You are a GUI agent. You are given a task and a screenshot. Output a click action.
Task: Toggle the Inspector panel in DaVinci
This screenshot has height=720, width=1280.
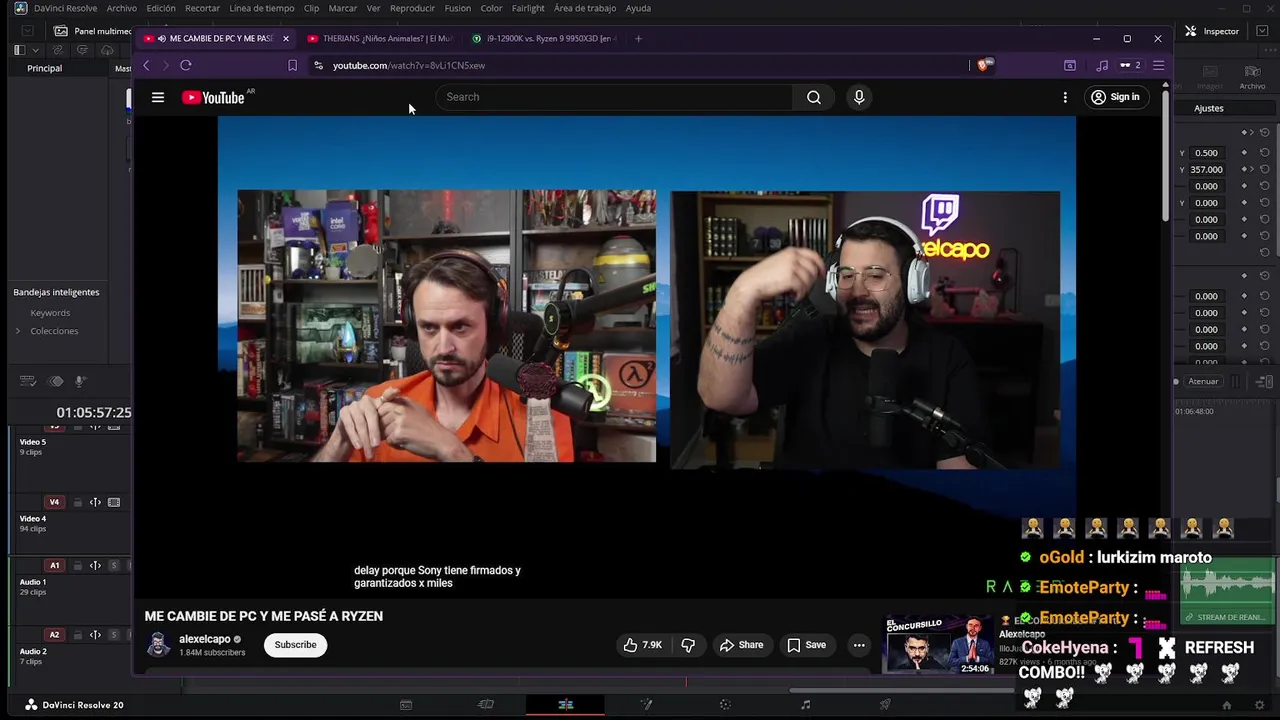tap(1212, 31)
